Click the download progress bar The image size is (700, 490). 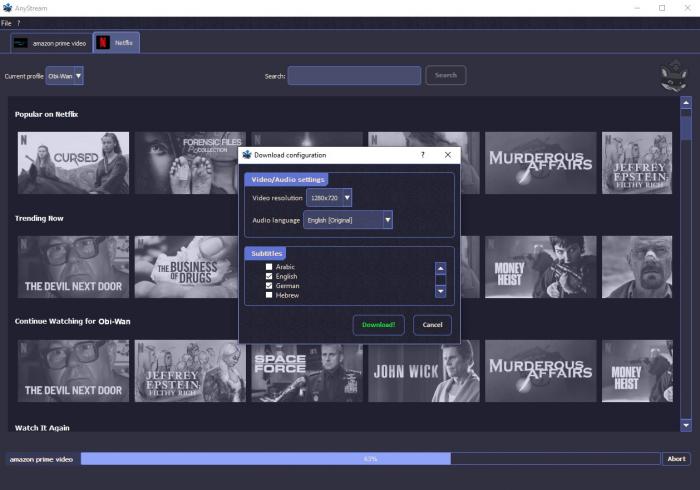pos(370,459)
